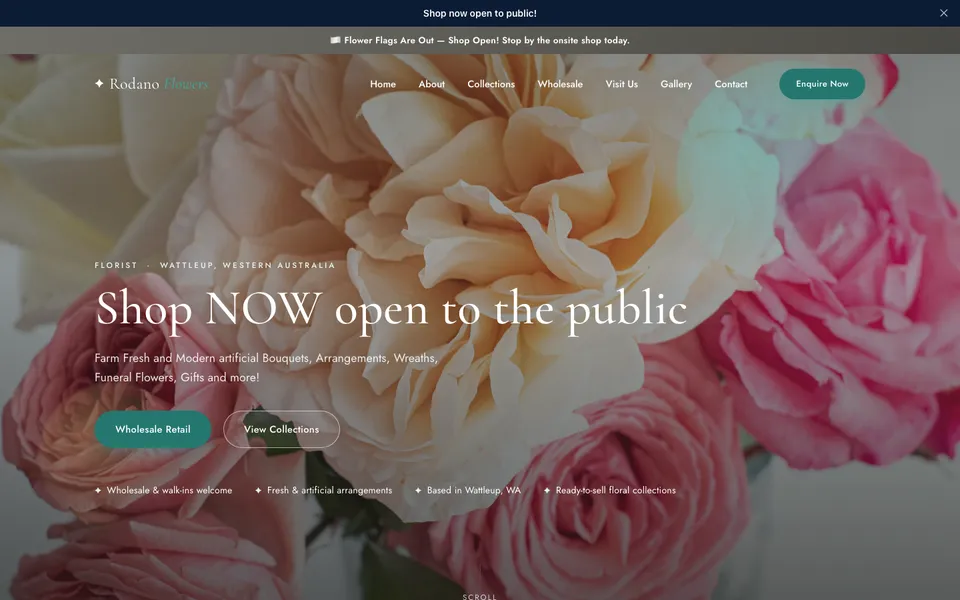Image resolution: width=960 pixels, height=600 pixels.
Task: Click the flag icon in the Flower Flags banner
Action: [x=335, y=40]
